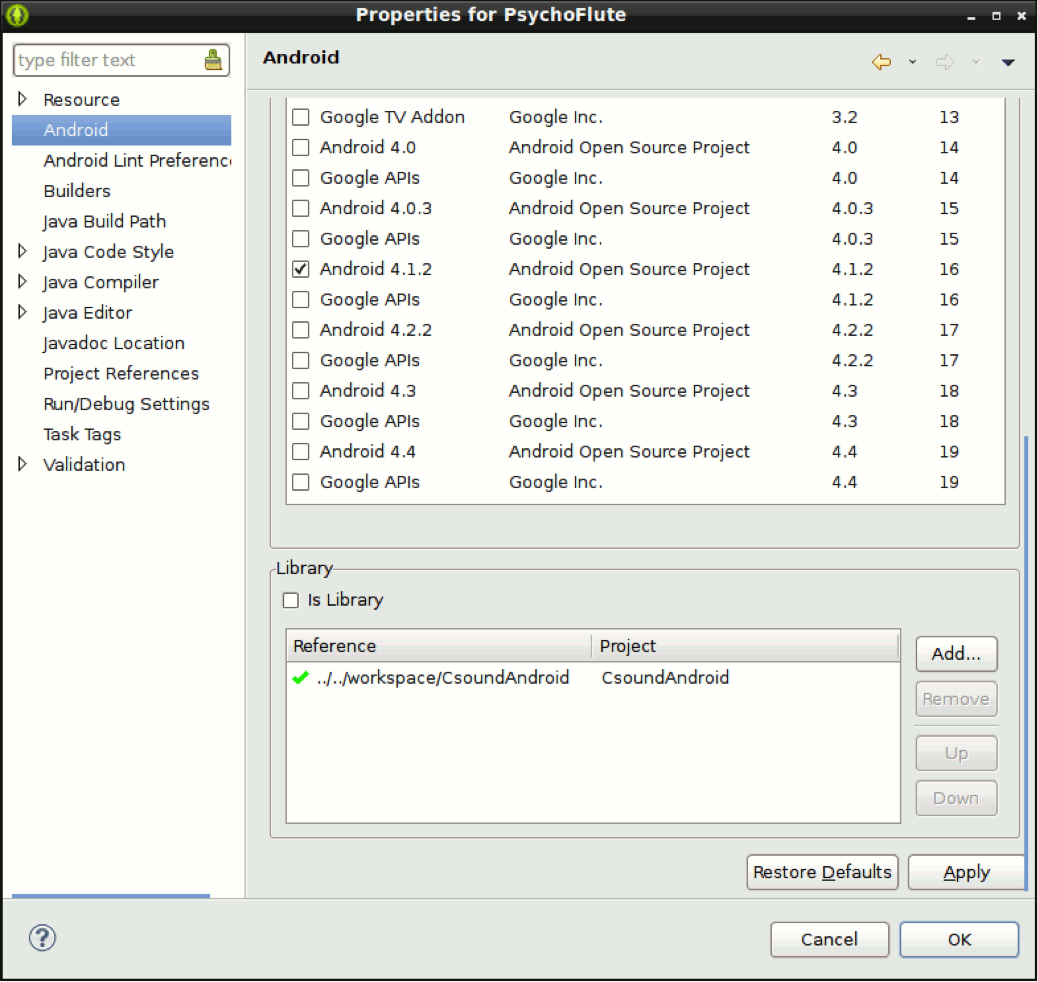Enable the Is Library checkbox
This screenshot has width=1038, height=982.
click(291, 601)
